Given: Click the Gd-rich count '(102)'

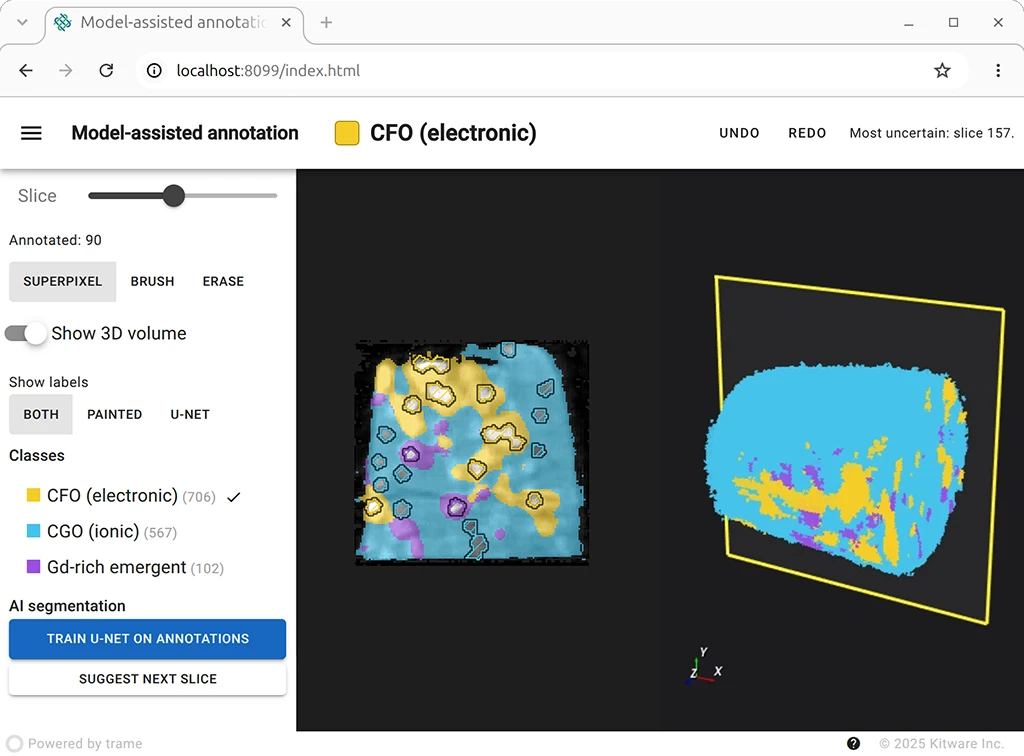Looking at the screenshot, I should pyautogui.click(x=208, y=569).
